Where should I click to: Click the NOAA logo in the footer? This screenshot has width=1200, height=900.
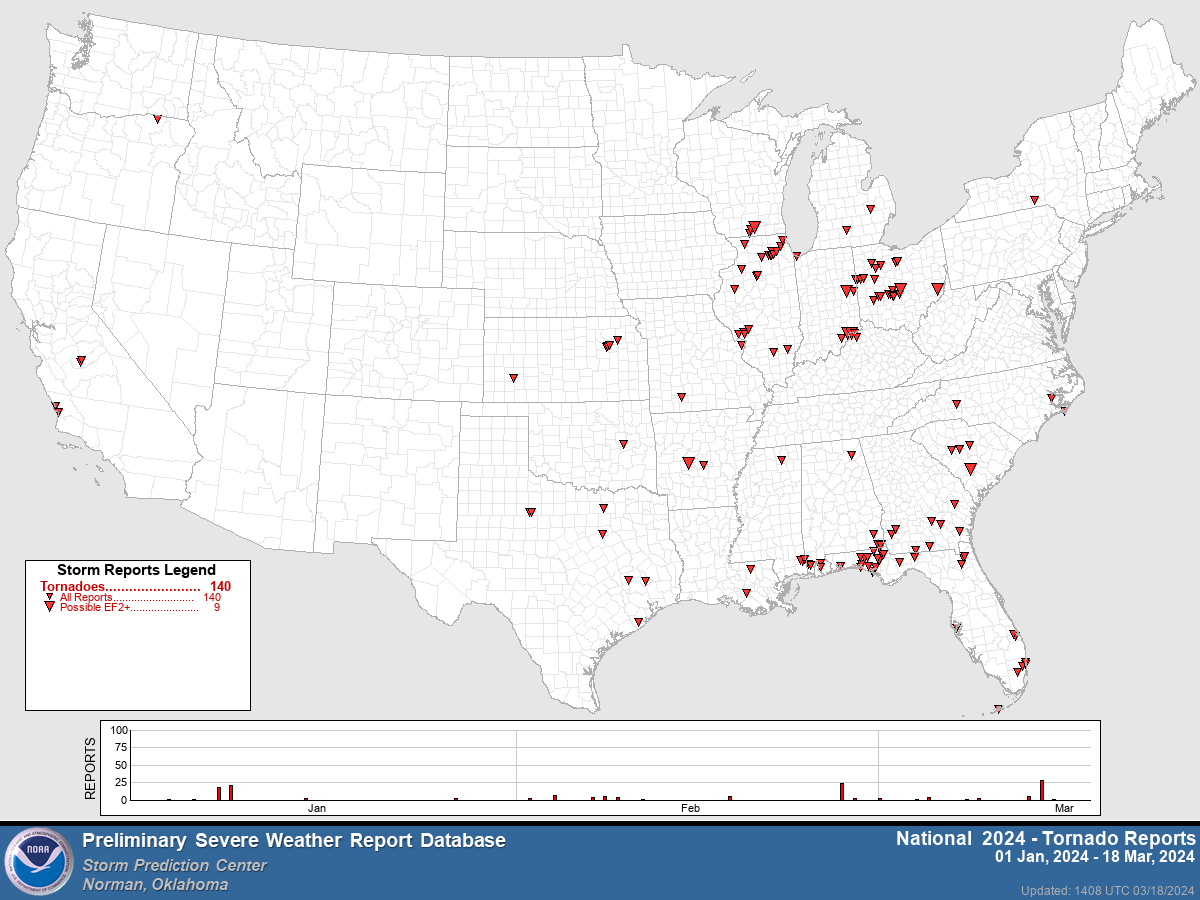[x=40, y=862]
